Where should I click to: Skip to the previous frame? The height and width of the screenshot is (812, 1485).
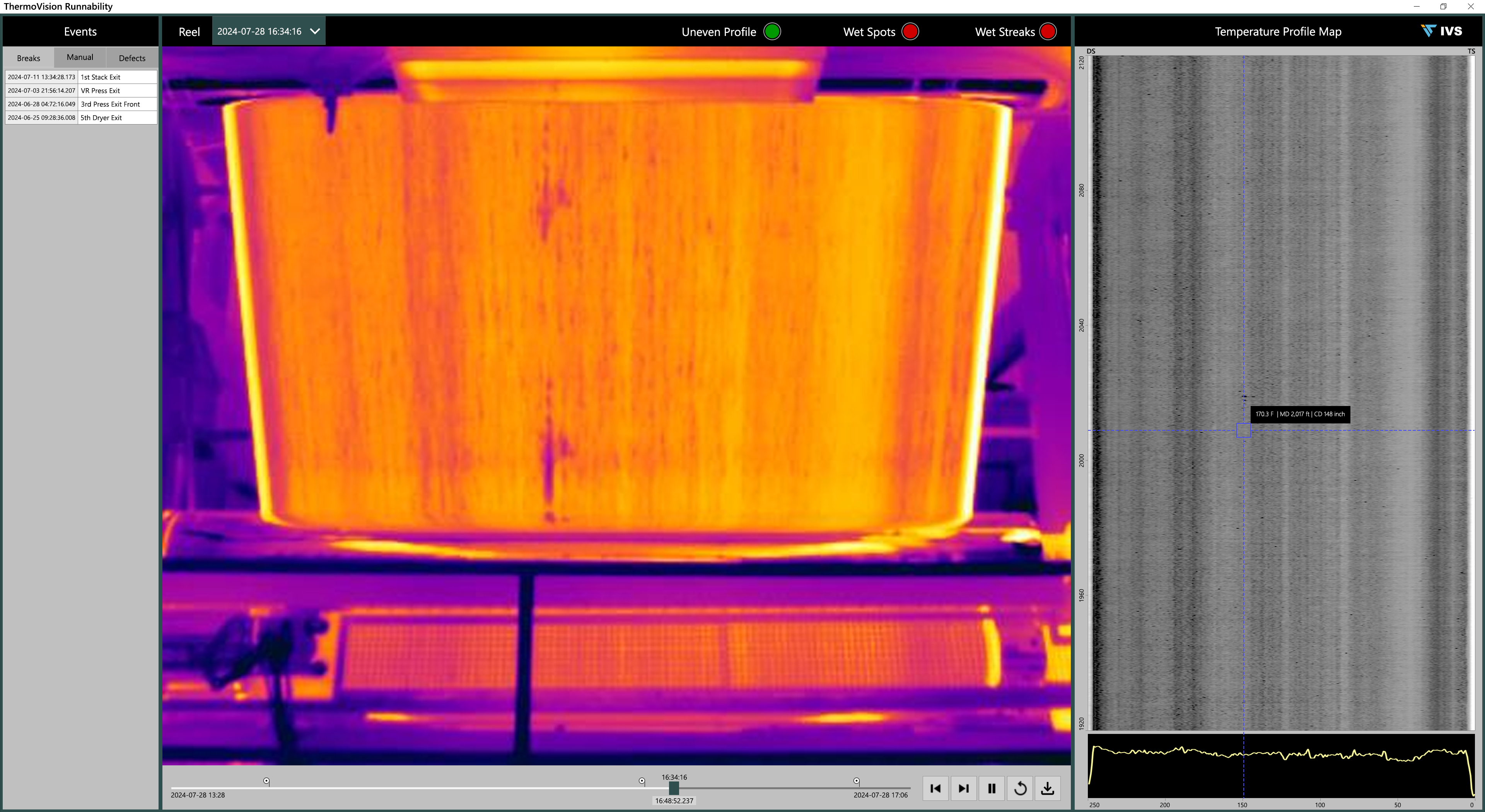click(x=935, y=788)
